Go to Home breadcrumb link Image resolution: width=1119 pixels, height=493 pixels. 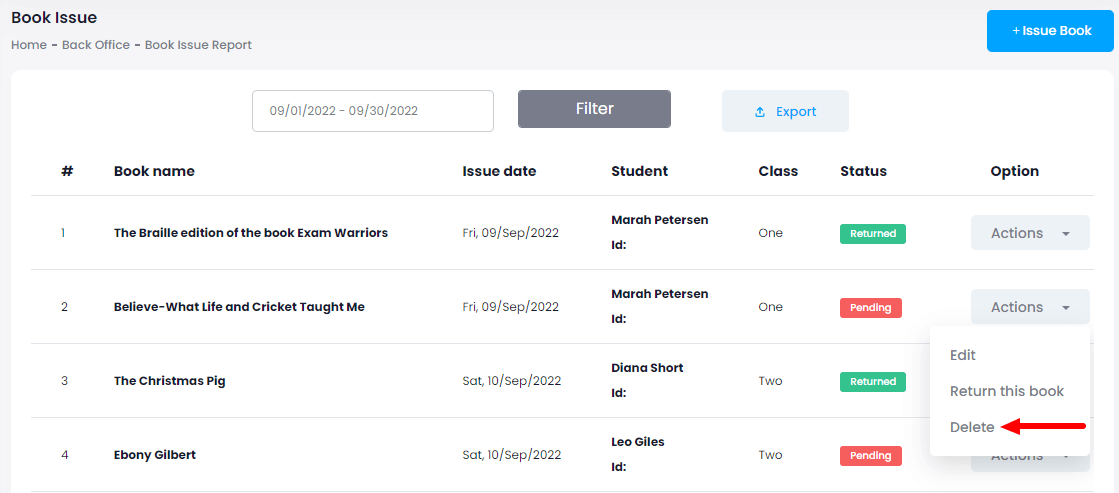[29, 45]
